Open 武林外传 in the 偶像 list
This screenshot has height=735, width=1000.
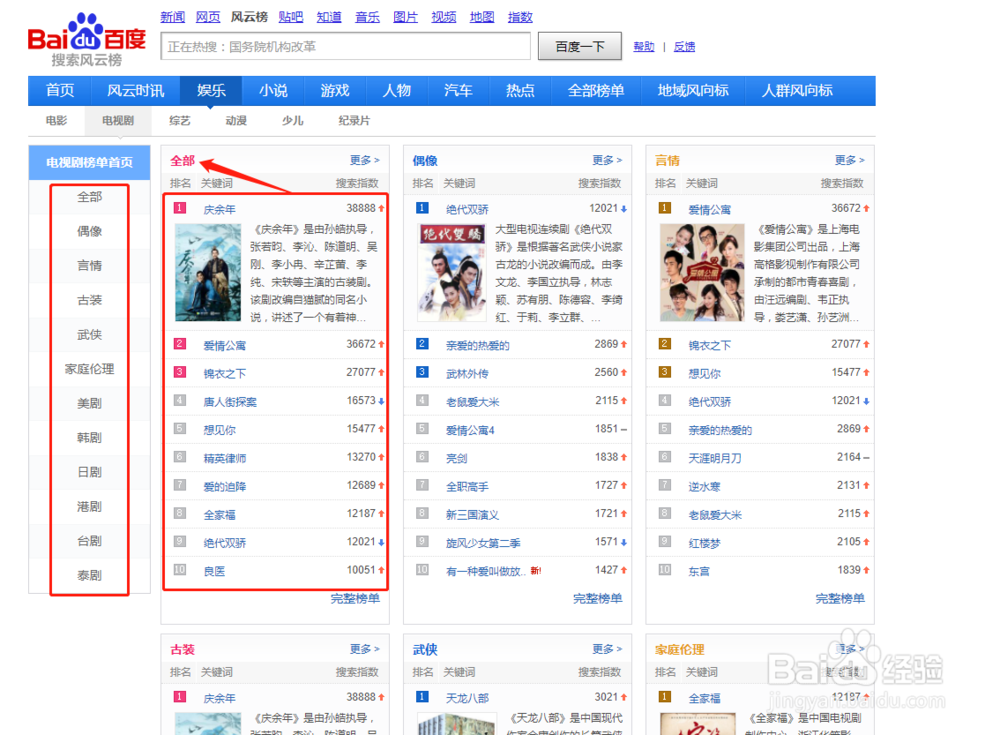pos(467,374)
